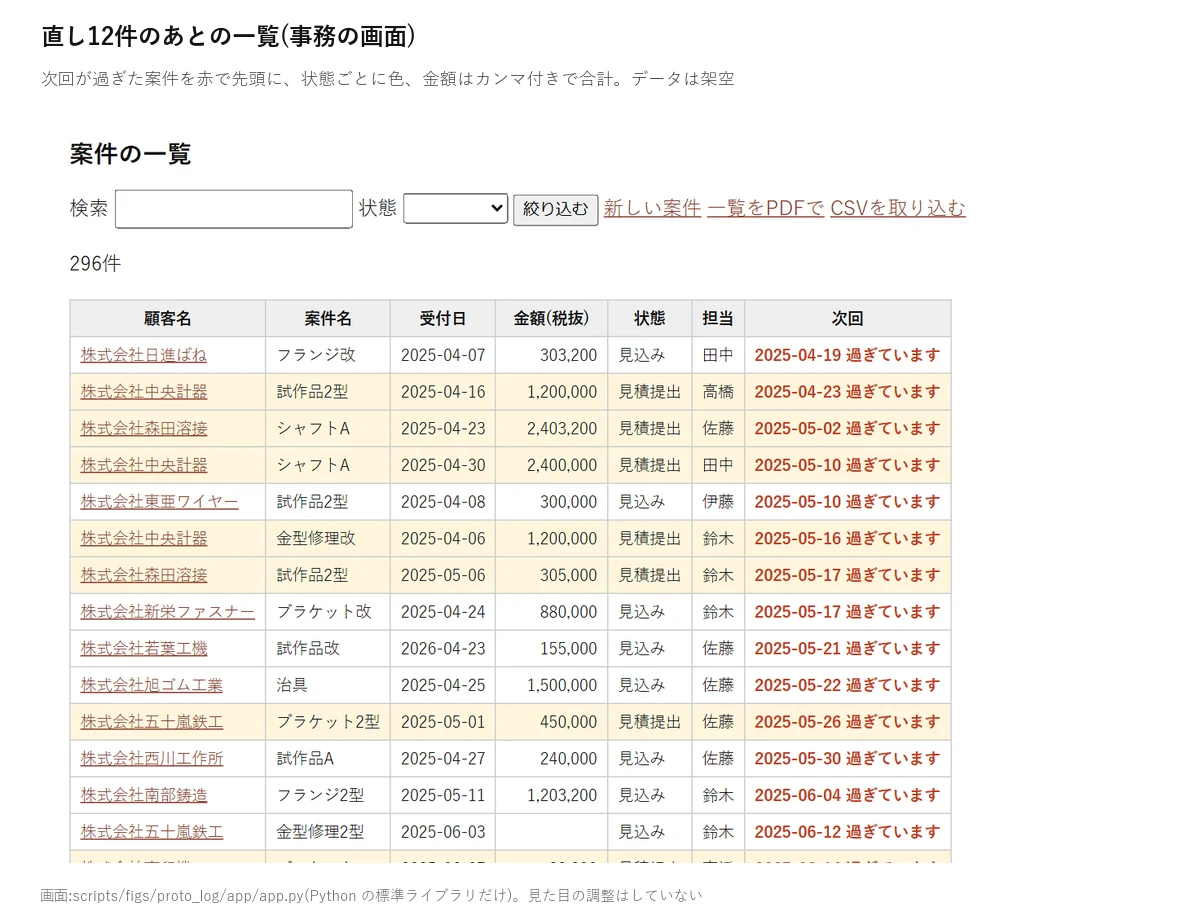Open 株式会社中央計器 link in 金型修理改 row
This screenshot has height=923, width=1180.
[144, 538]
